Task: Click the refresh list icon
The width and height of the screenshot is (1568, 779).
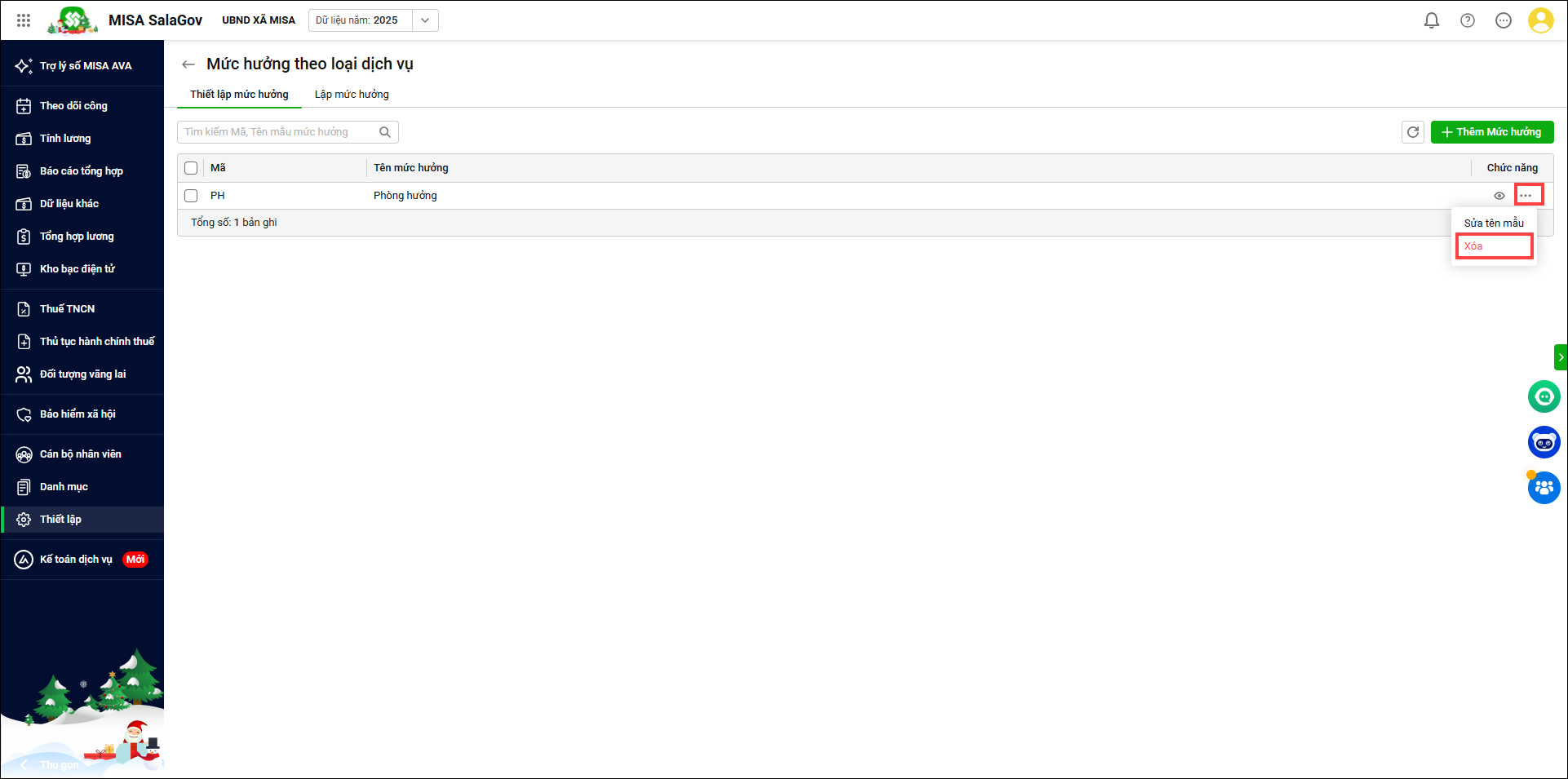Action: (1413, 132)
